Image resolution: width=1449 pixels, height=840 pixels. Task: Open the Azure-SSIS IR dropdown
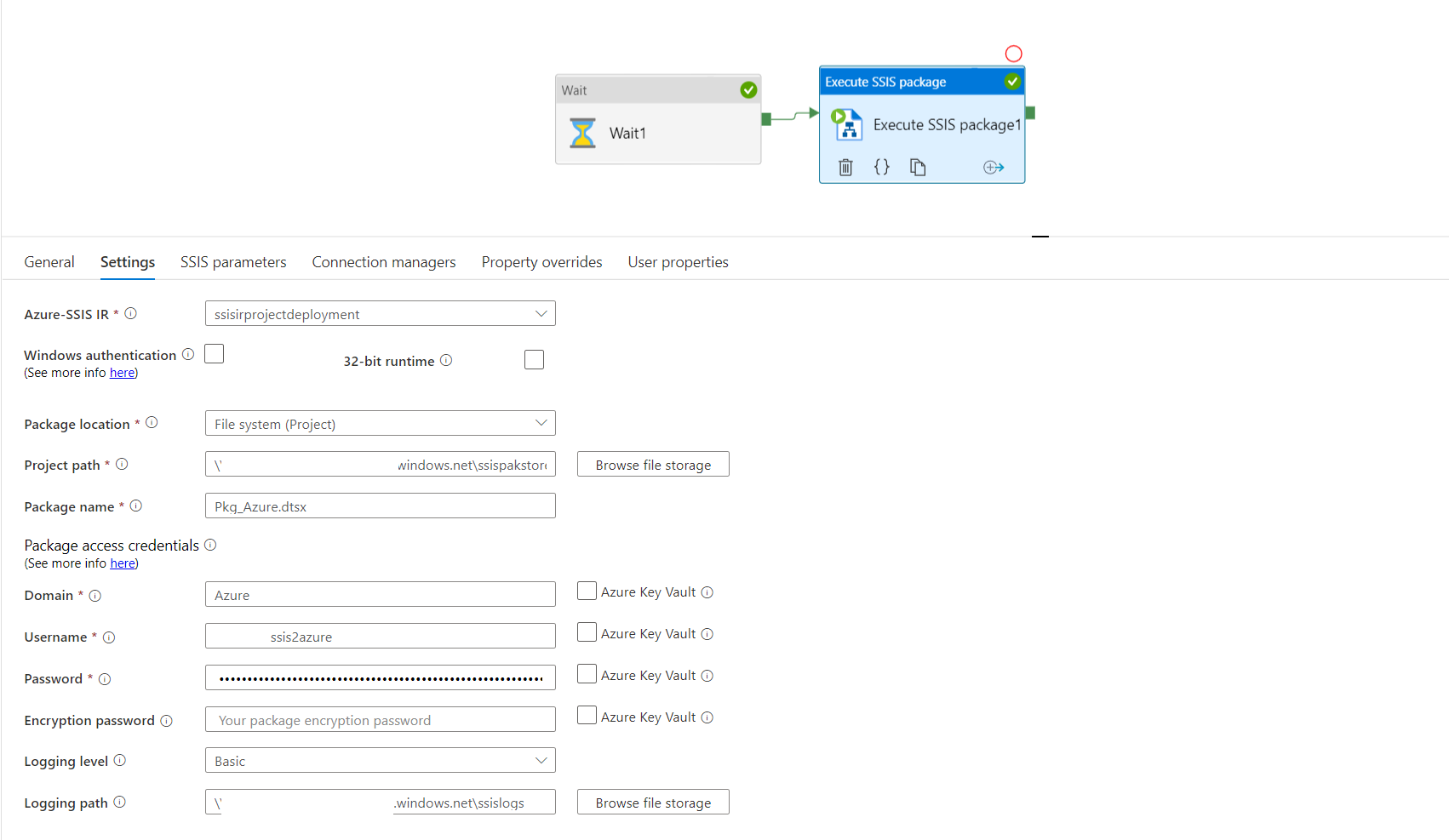381,313
